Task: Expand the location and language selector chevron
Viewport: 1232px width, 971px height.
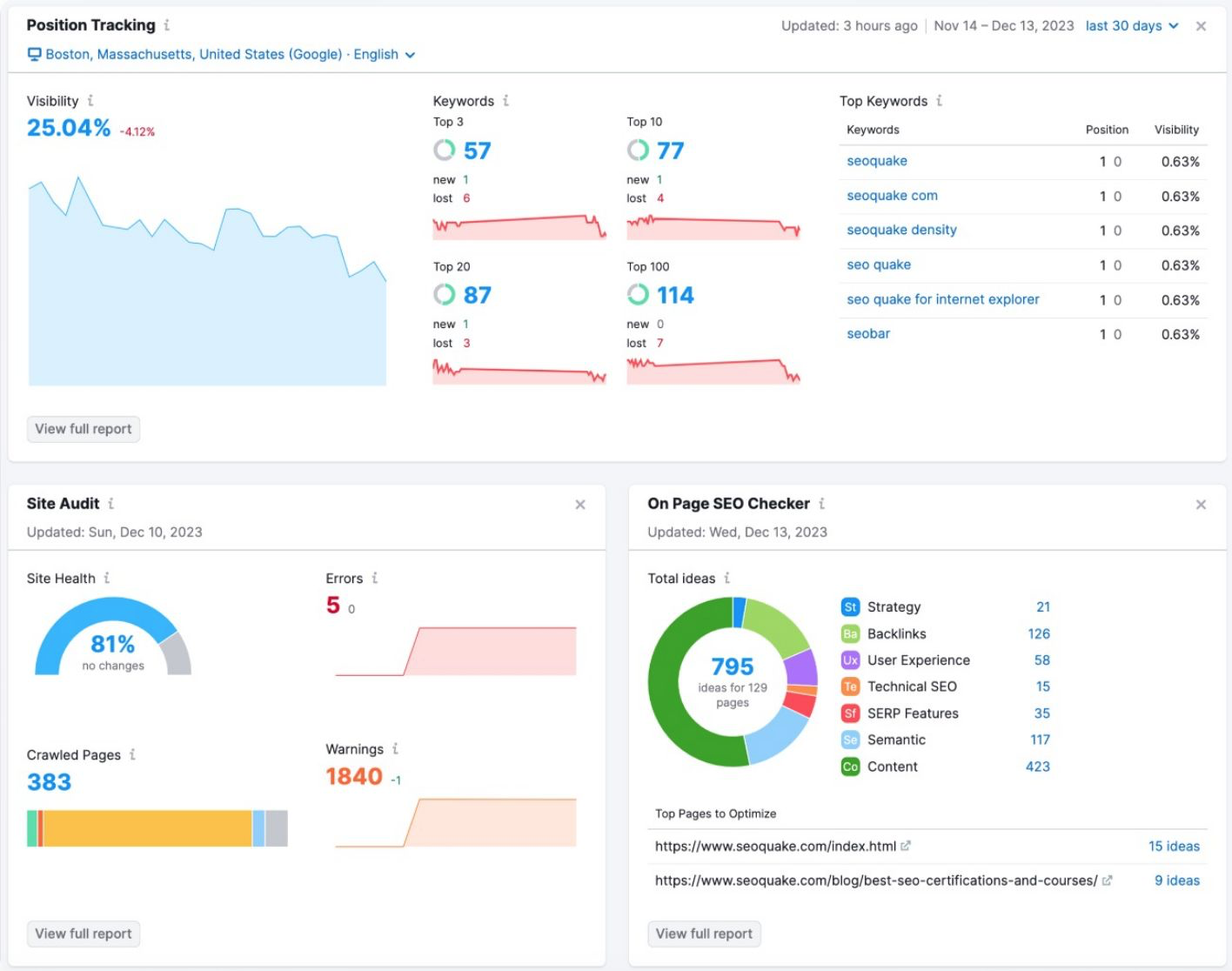Action: (410, 54)
